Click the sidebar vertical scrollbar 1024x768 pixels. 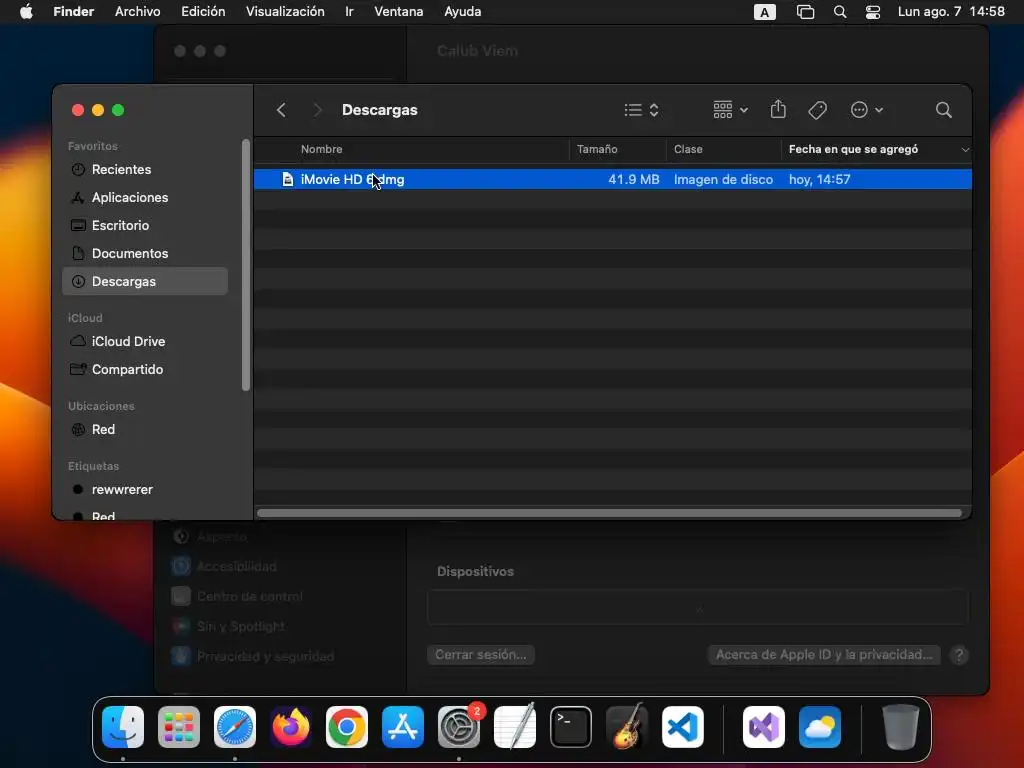pyautogui.click(x=246, y=265)
